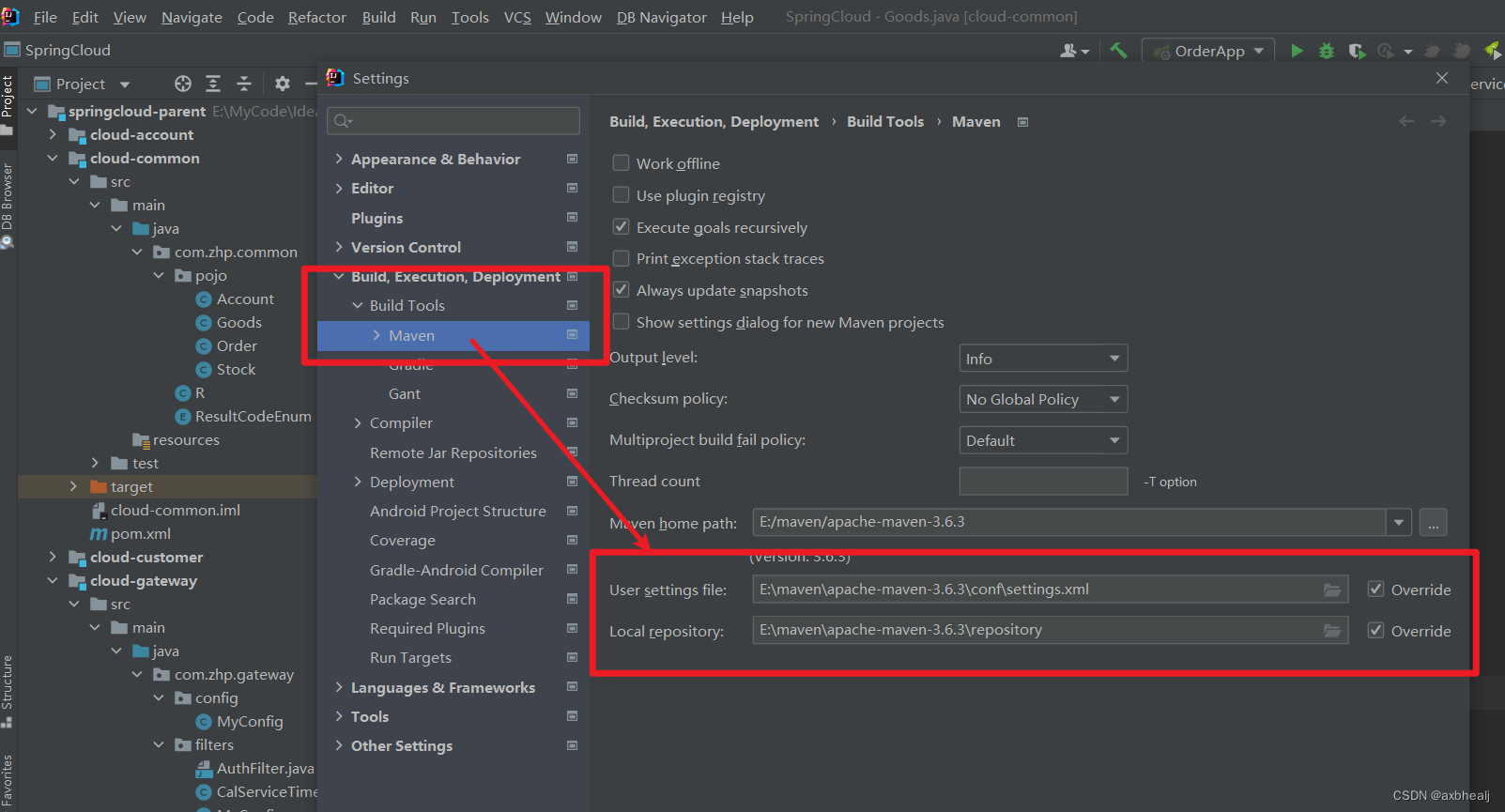Navigate back arrow in Settings dialog
Screen dimensions: 1505x812
pos(1406,121)
